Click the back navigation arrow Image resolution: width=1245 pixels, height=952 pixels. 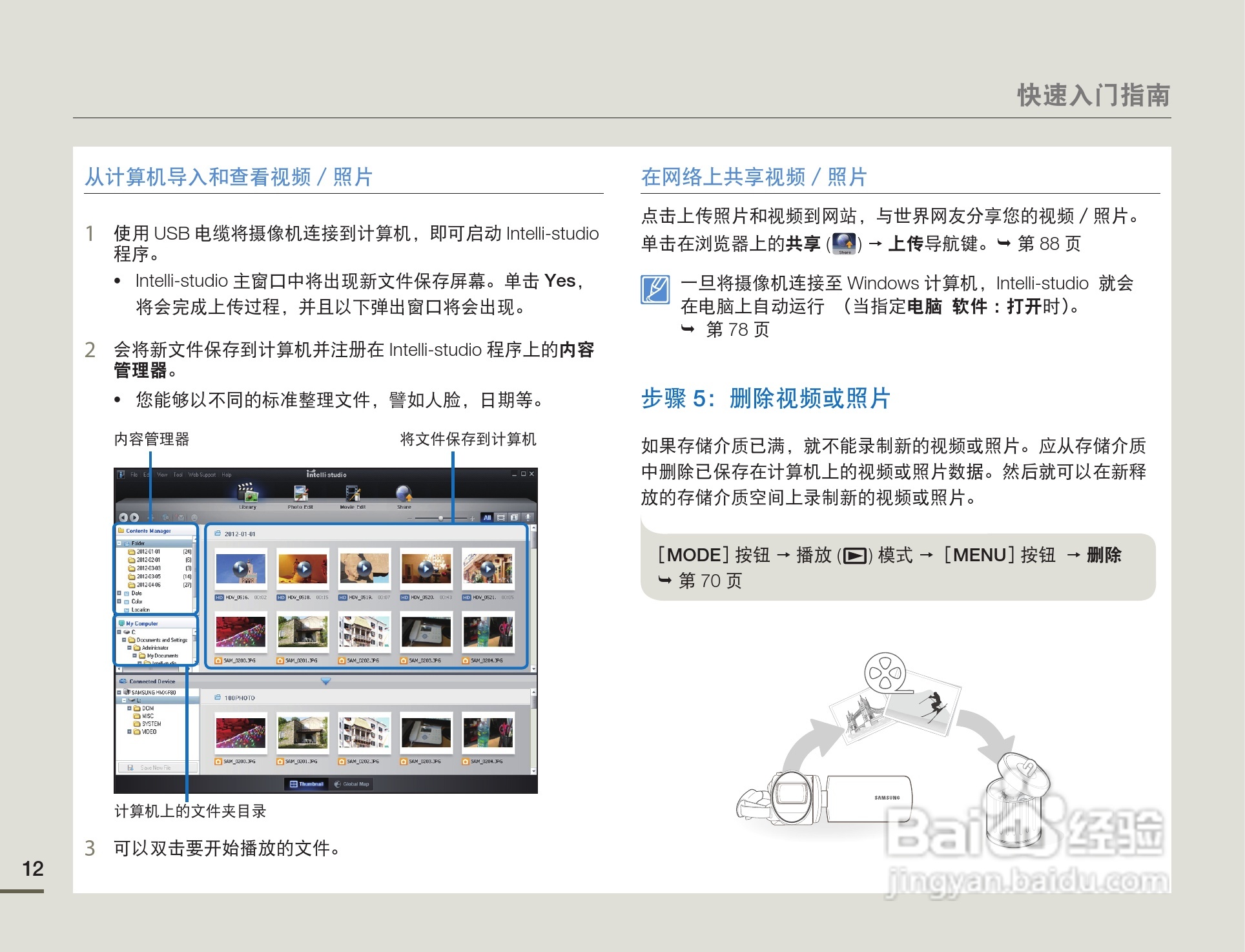(123, 517)
